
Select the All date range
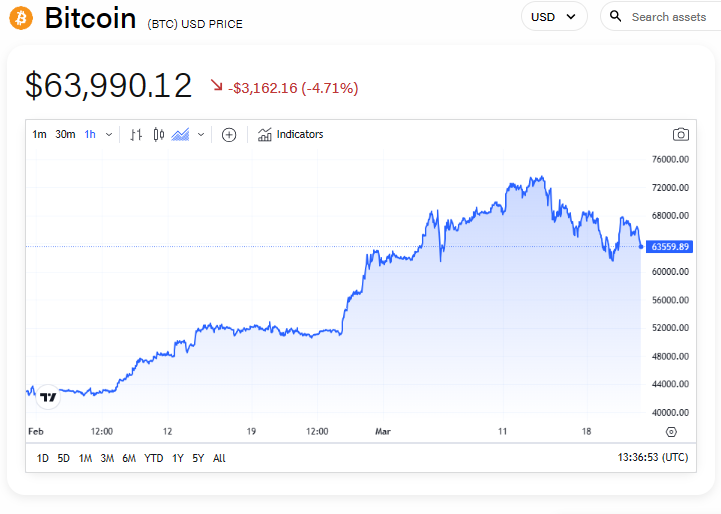click(x=219, y=458)
